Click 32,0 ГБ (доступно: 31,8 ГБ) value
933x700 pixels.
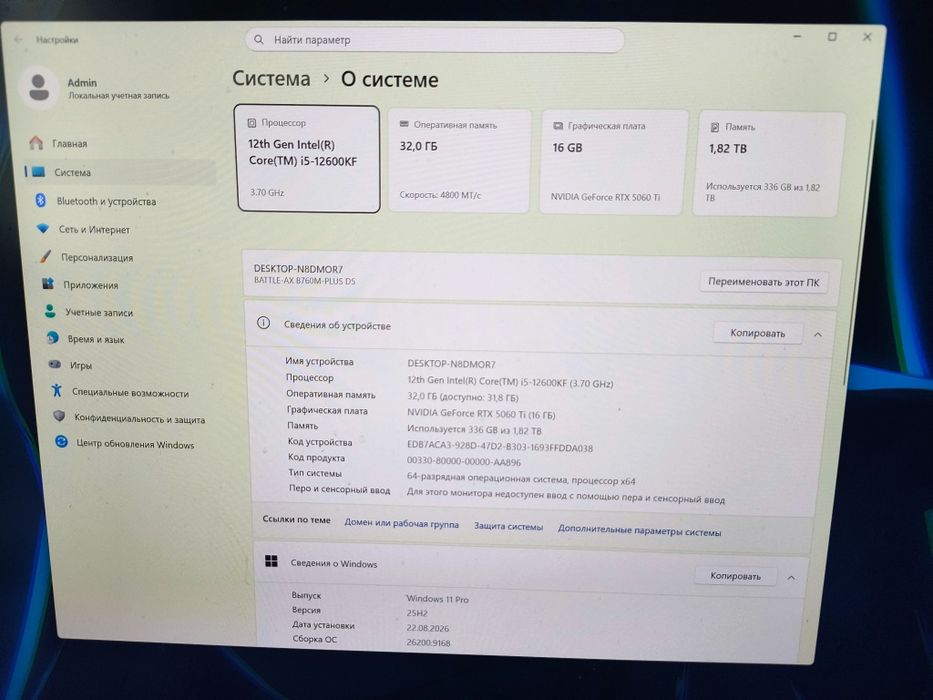[x=463, y=396]
